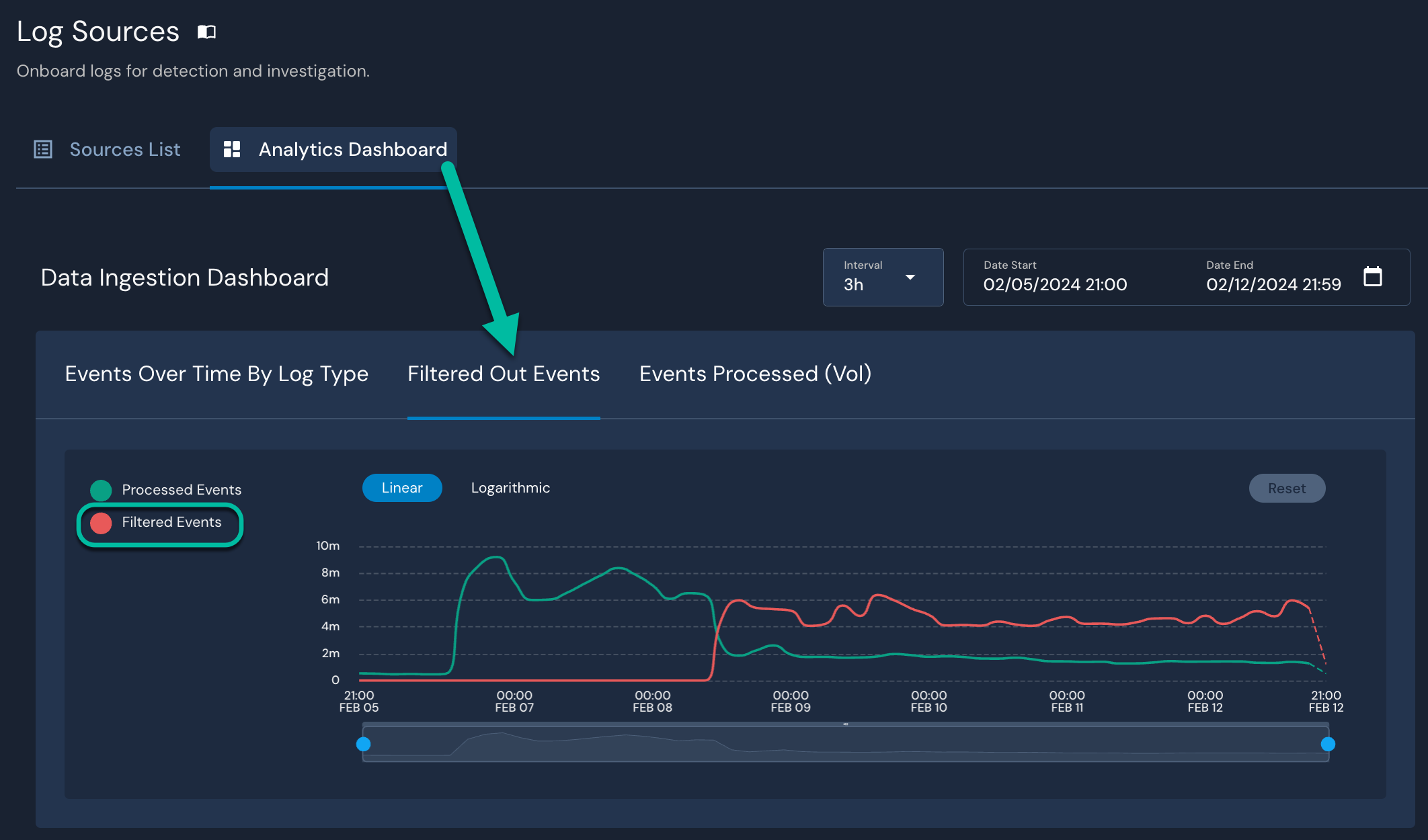
Task: Expand the Interval dropdown arrow
Action: pyautogui.click(x=910, y=278)
